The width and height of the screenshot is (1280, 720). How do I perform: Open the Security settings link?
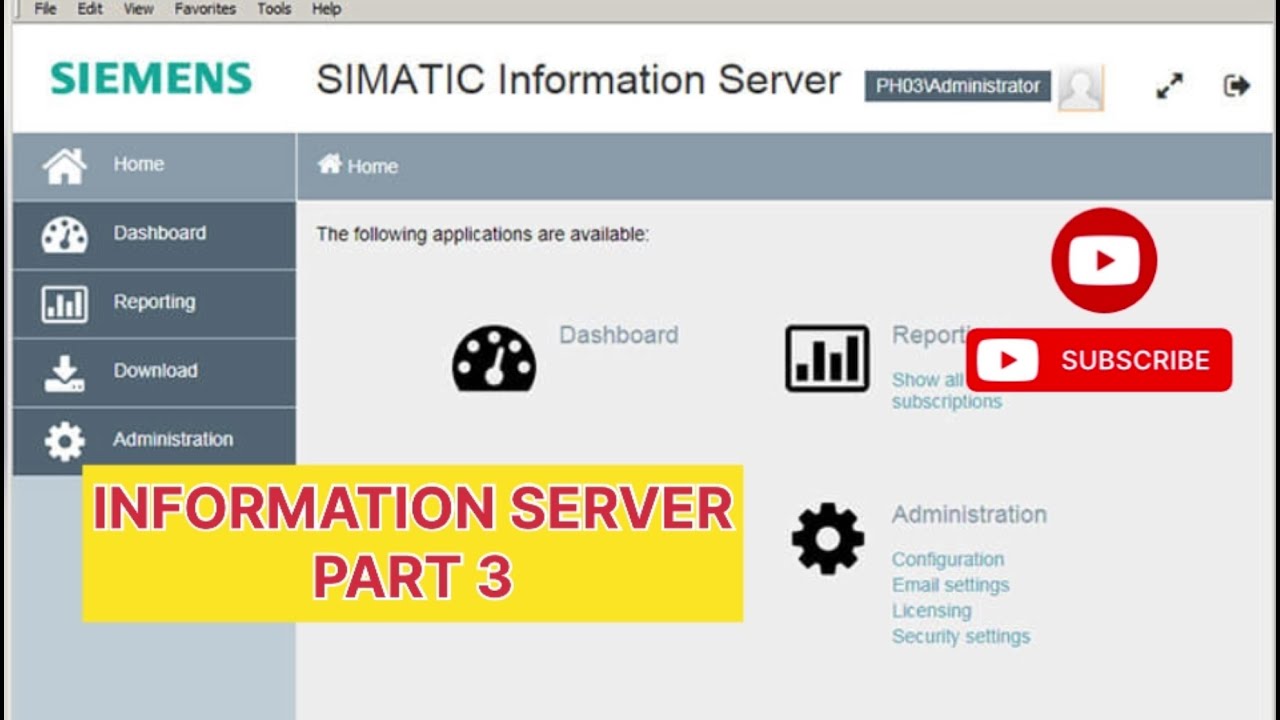(x=961, y=637)
